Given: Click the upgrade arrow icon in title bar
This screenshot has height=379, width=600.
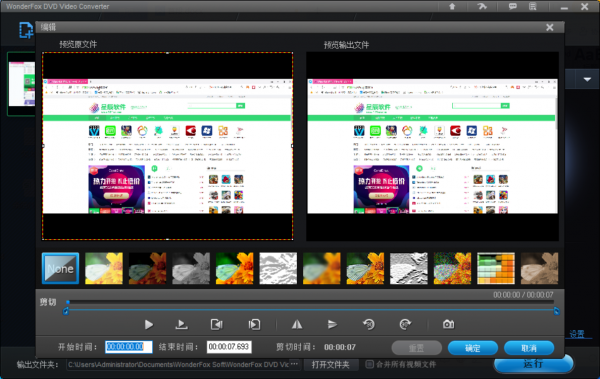Looking at the screenshot, I should (x=452, y=7).
